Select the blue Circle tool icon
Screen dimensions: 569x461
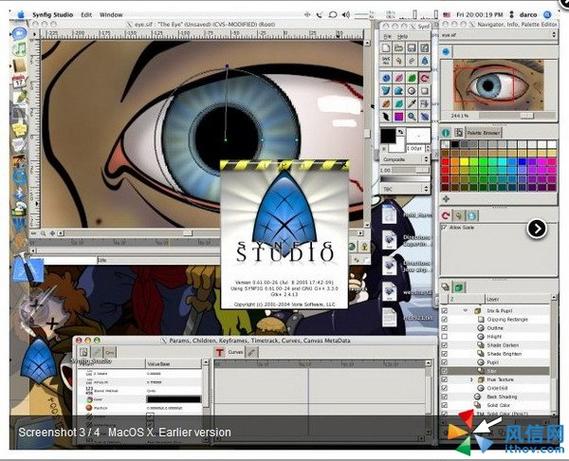pos(386,78)
